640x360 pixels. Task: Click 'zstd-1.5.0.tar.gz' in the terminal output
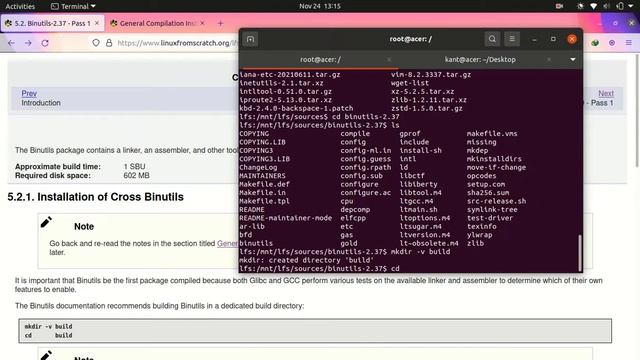tap(427, 108)
